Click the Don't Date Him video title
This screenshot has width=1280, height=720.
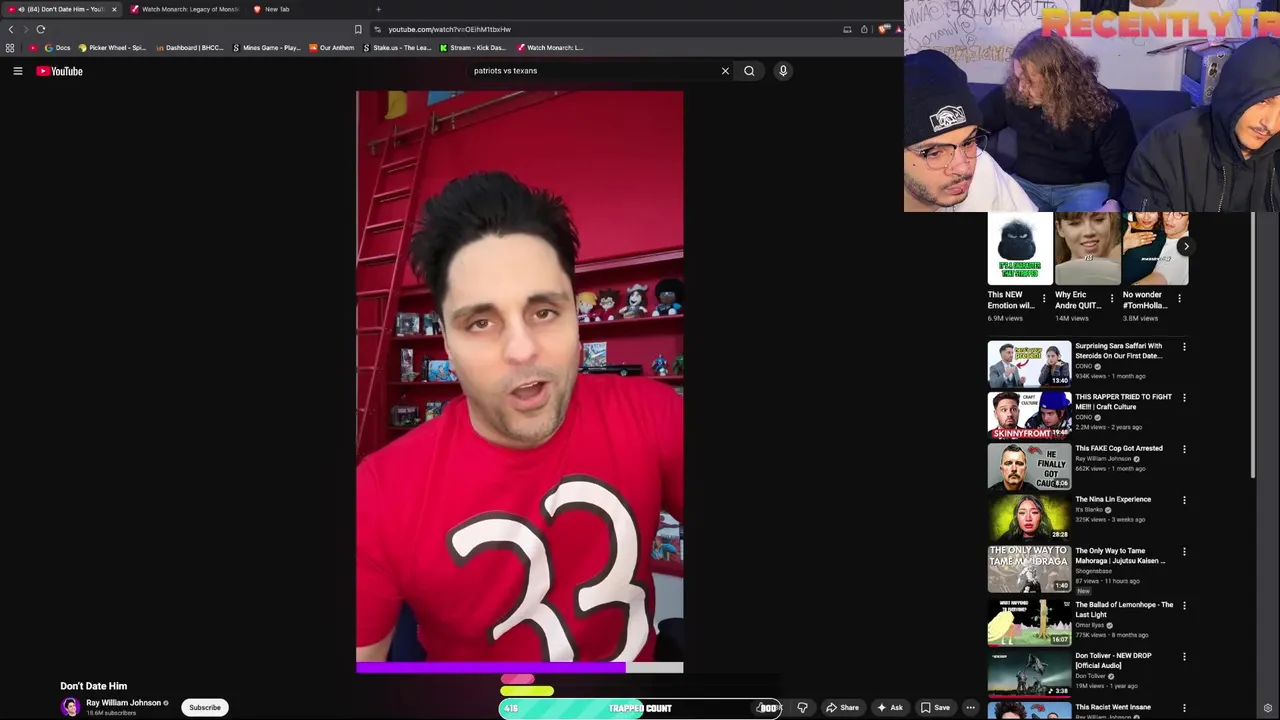pos(93,686)
